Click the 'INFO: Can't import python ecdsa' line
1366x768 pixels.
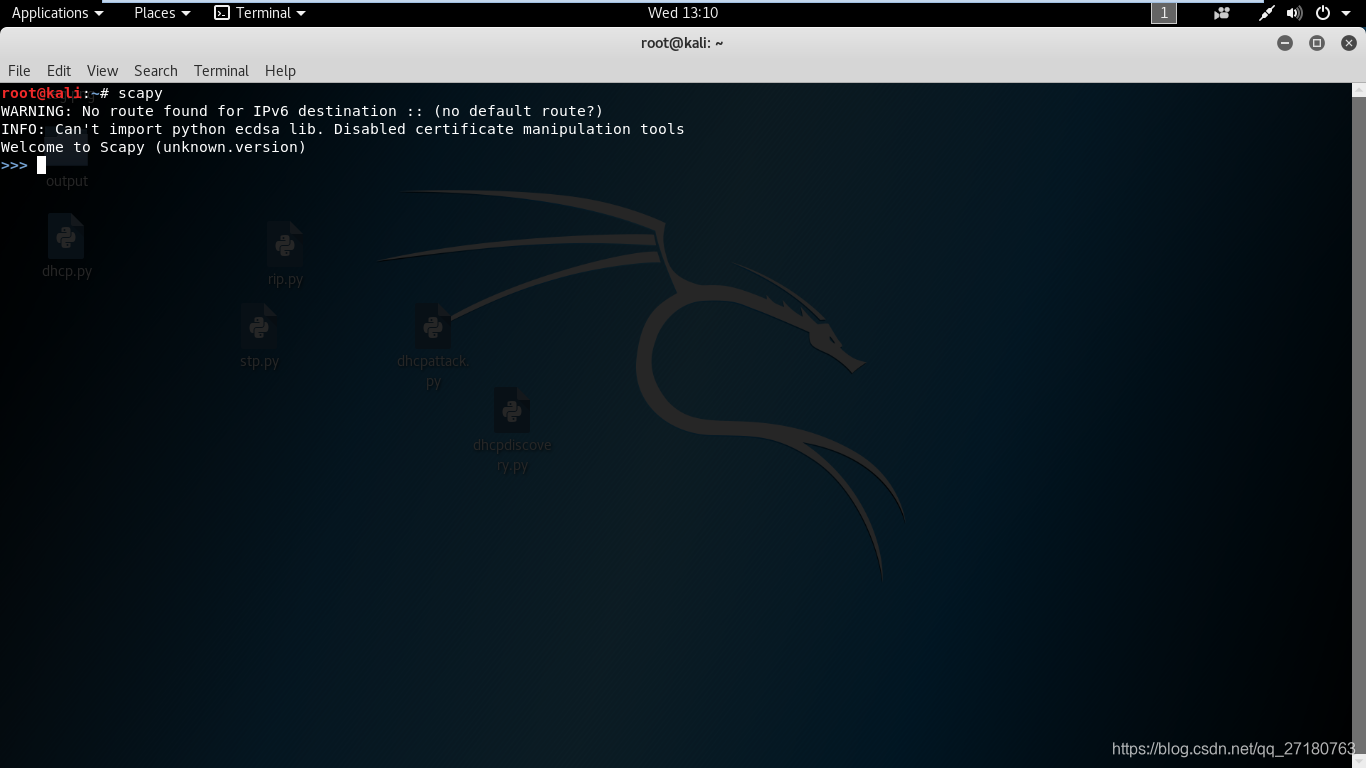[x=343, y=129]
